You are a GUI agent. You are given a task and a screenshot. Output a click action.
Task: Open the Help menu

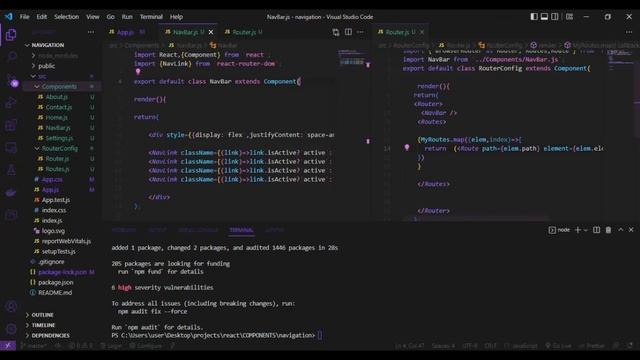[176, 17]
